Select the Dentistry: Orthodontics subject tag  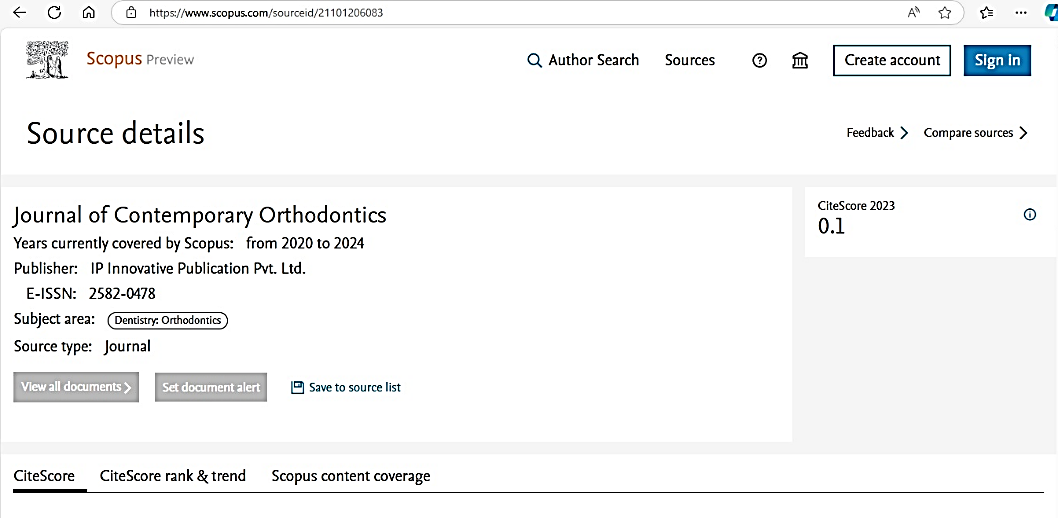click(168, 320)
